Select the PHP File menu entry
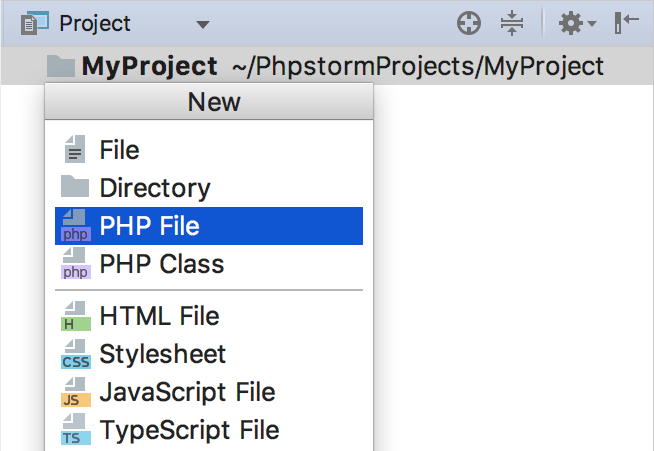 (209, 226)
